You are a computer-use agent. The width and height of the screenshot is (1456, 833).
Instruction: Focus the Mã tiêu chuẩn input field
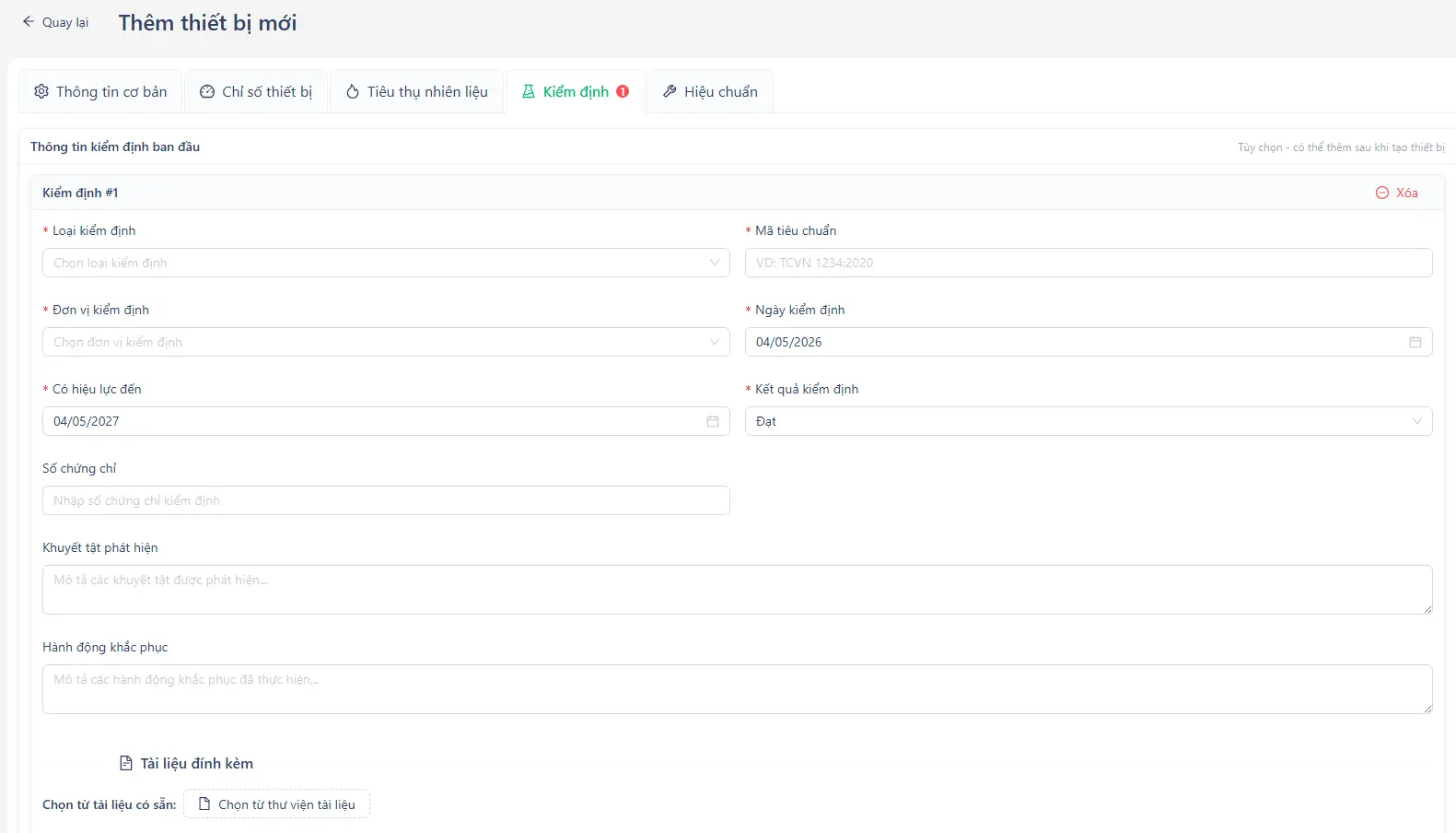click(x=1089, y=263)
